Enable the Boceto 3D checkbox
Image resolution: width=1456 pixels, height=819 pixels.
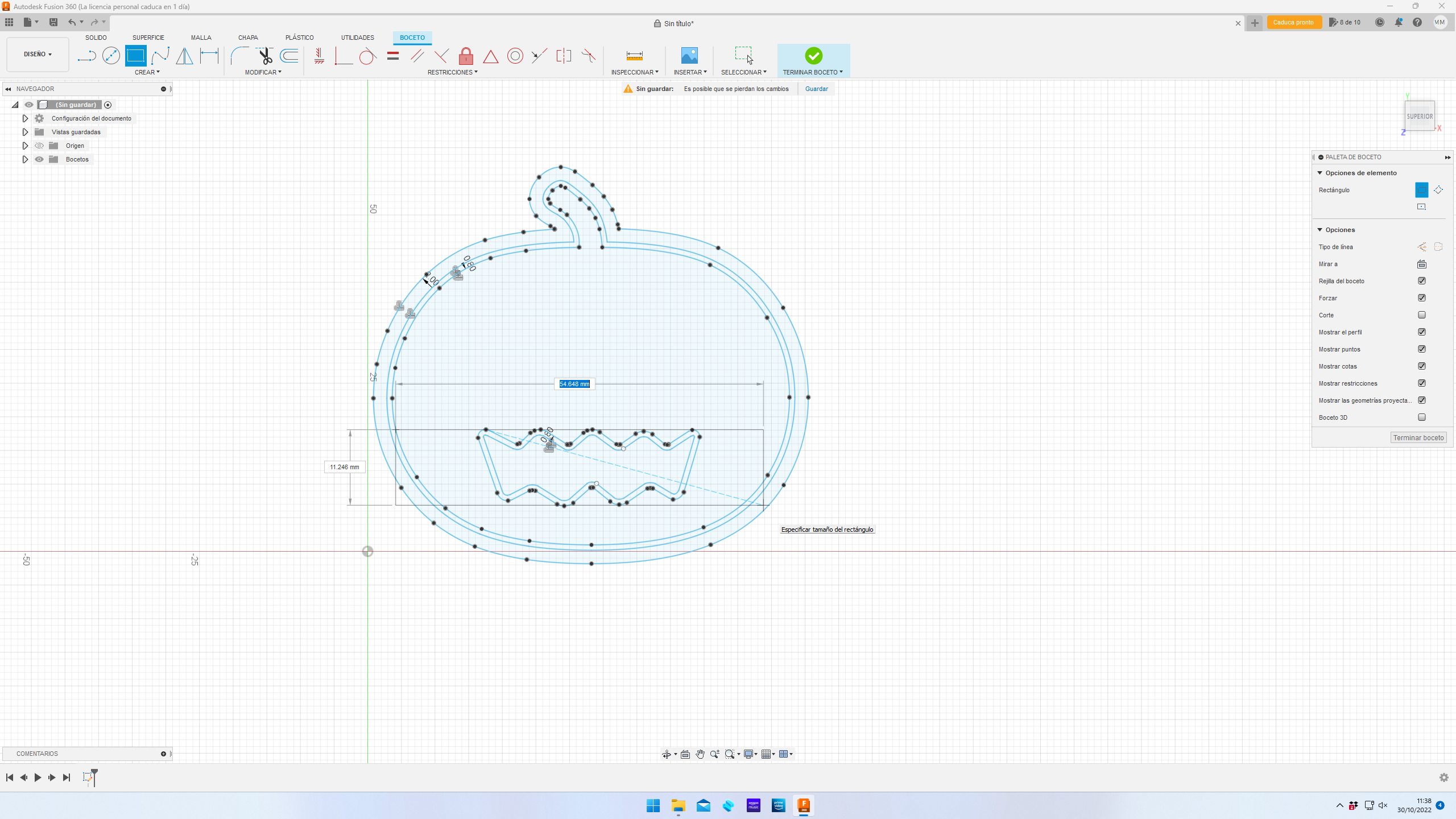pyautogui.click(x=1422, y=417)
